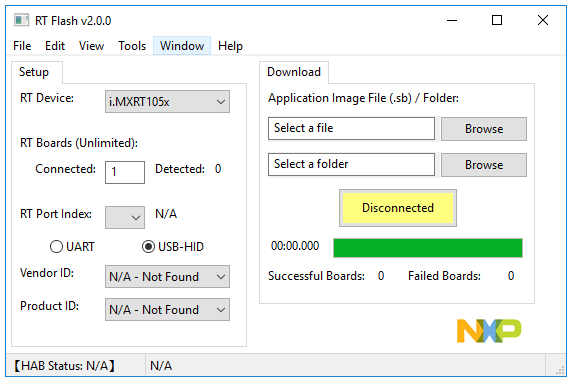
Task: Close the RT Flash window
Action: (543, 20)
